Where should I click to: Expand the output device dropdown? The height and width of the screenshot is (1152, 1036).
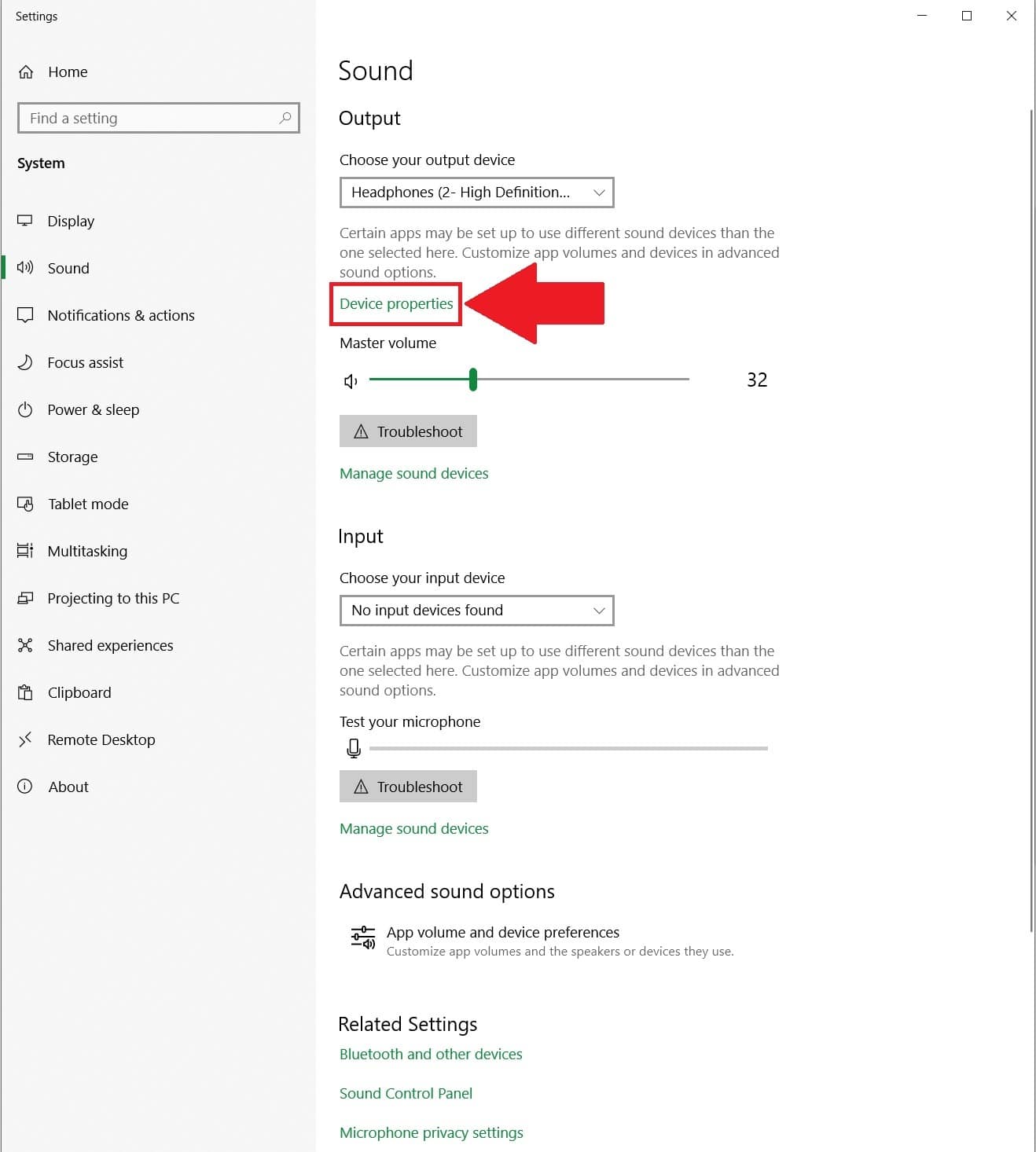coord(476,193)
